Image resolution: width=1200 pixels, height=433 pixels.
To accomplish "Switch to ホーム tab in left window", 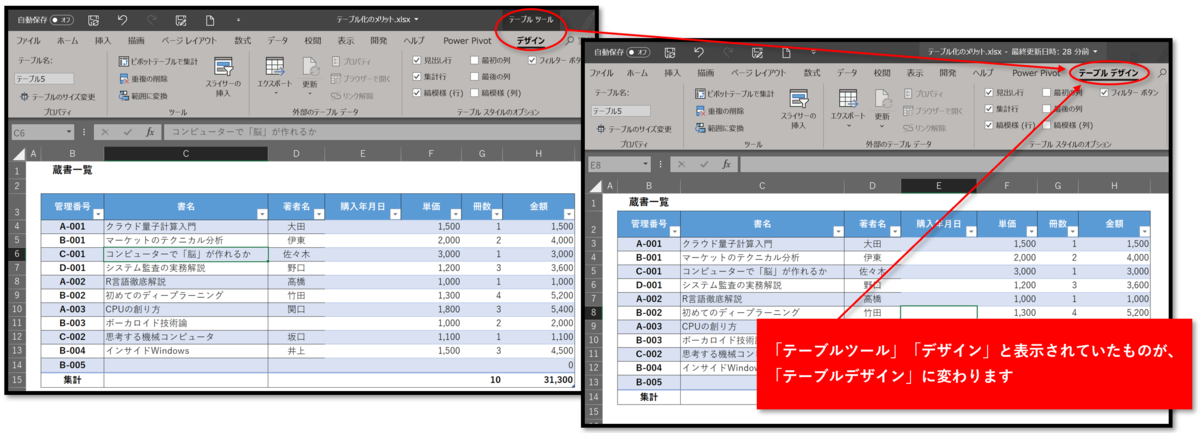I will pos(68,41).
